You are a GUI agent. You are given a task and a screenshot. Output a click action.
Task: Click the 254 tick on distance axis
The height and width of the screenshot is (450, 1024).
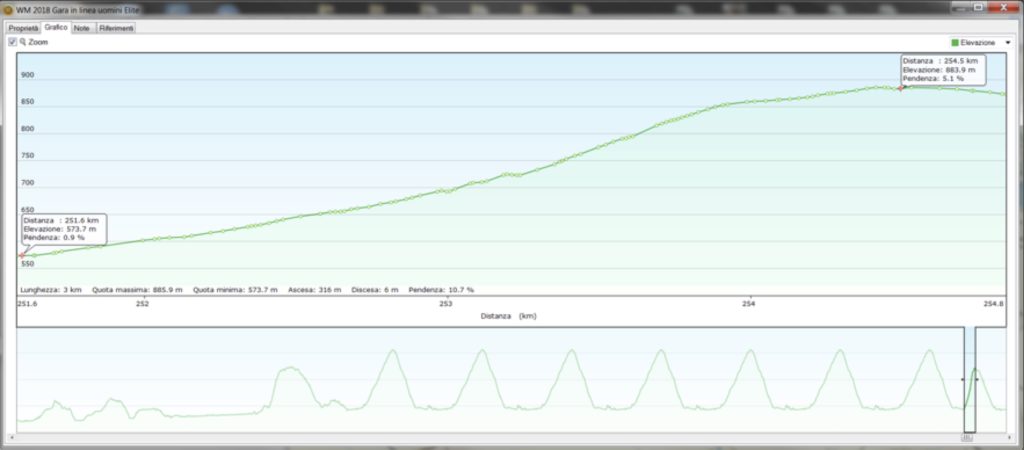click(748, 304)
